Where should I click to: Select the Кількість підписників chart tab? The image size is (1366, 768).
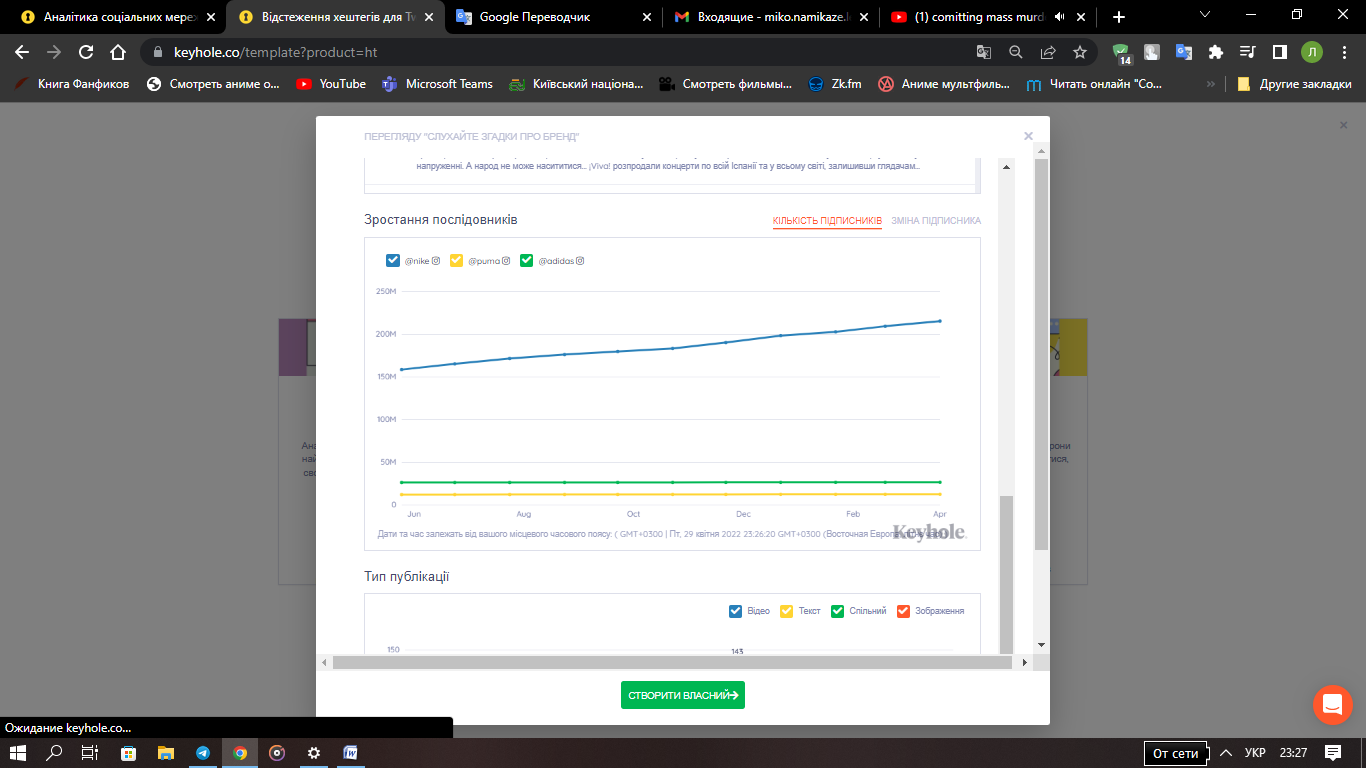(827, 221)
